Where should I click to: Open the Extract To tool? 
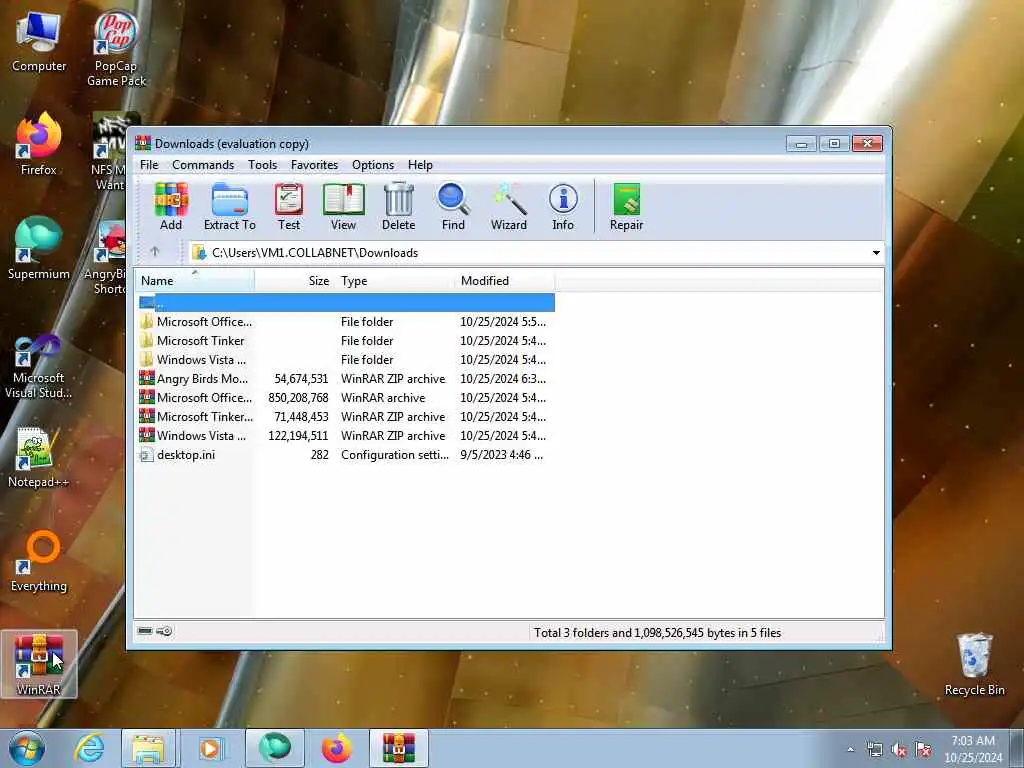(229, 207)
